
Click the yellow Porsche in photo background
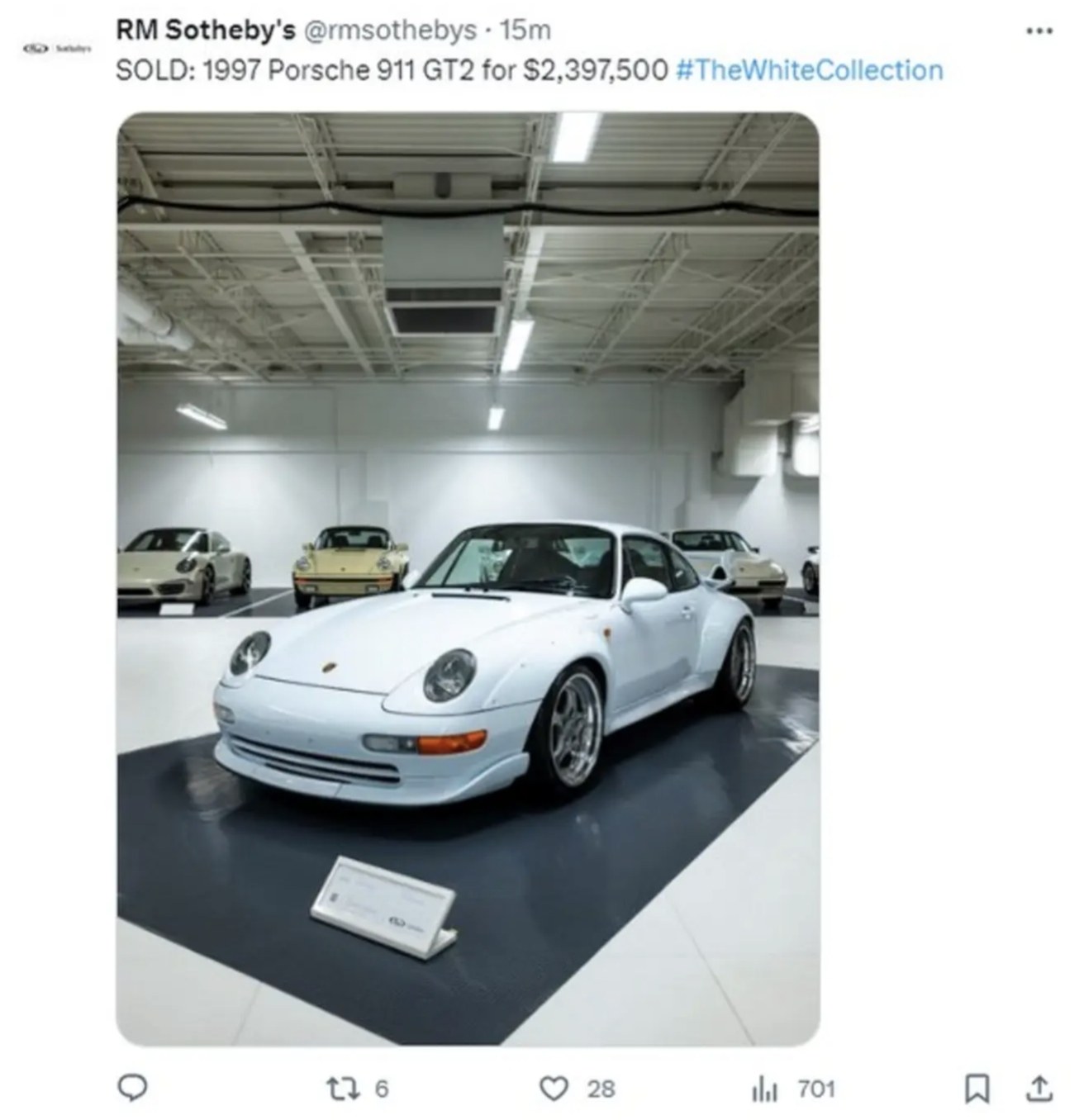350,563
